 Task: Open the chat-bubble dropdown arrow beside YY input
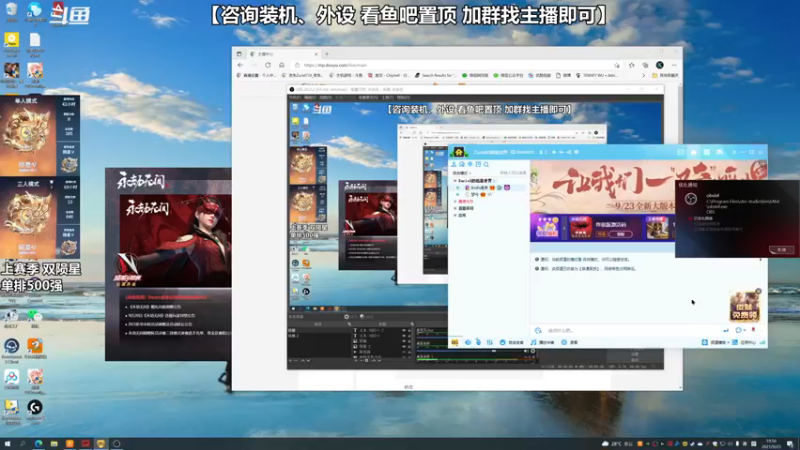(x=744, y=331)
